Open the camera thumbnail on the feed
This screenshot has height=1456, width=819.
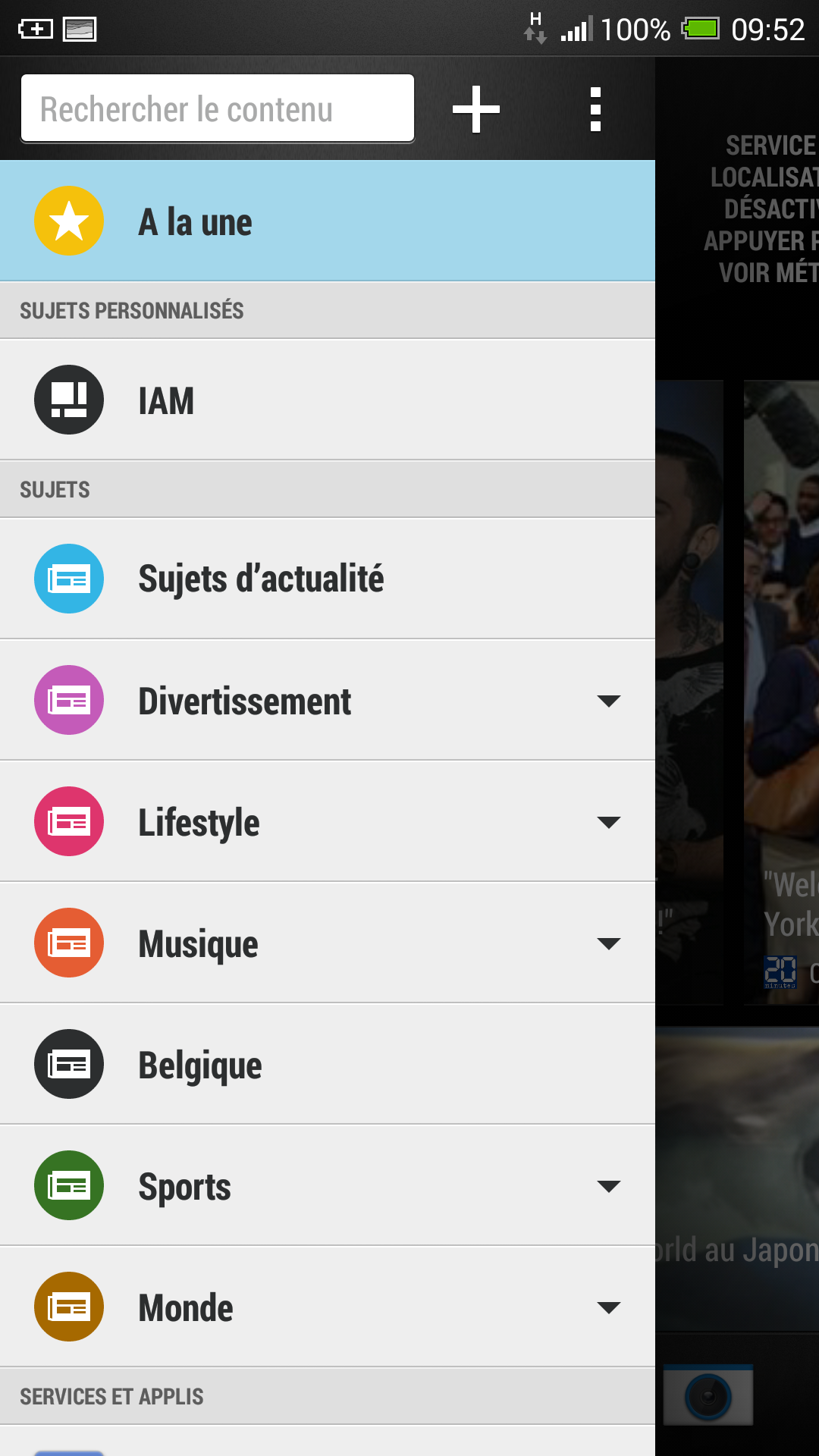708,1395
